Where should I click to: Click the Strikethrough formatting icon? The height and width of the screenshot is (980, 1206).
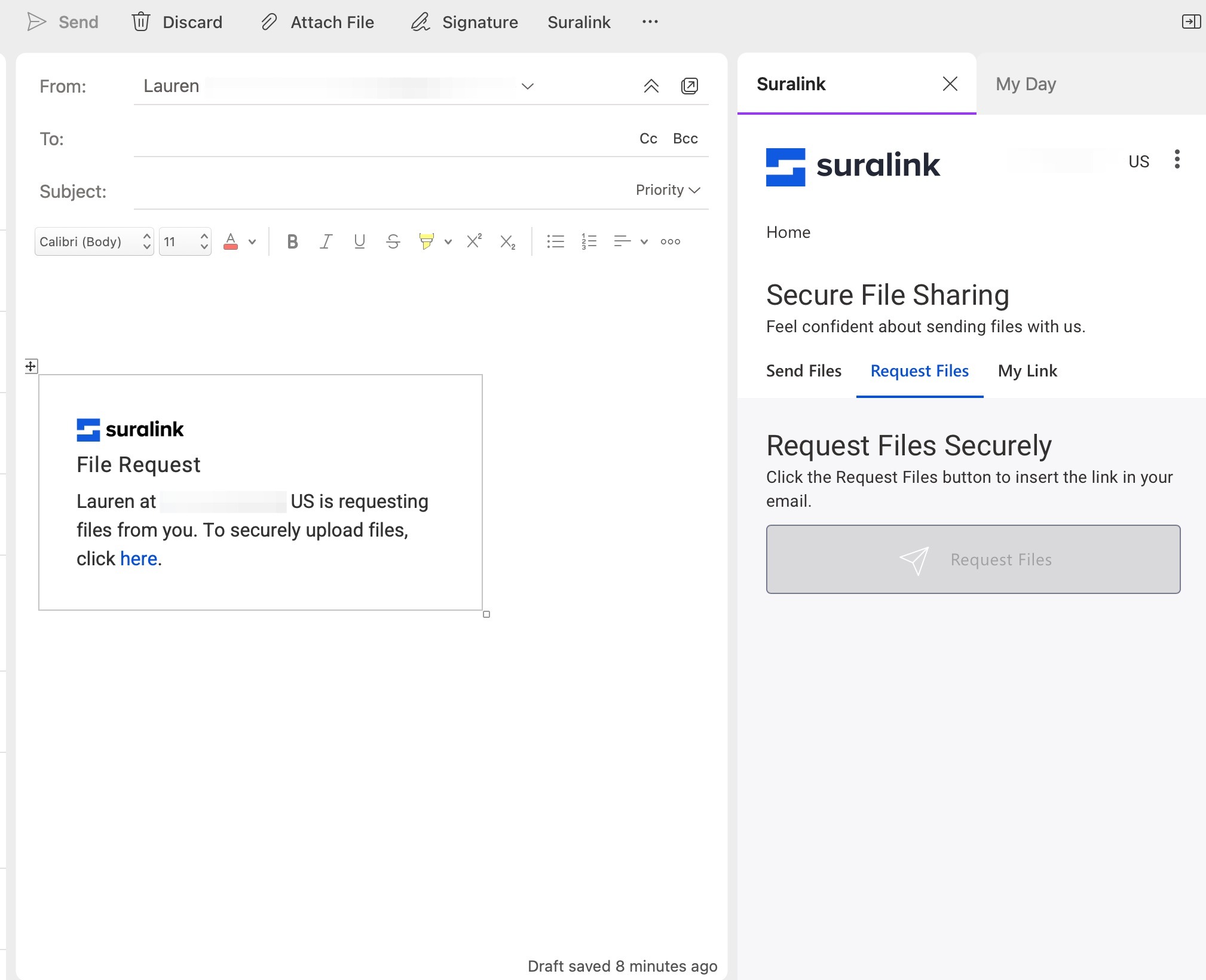click(x=393, y=241)
